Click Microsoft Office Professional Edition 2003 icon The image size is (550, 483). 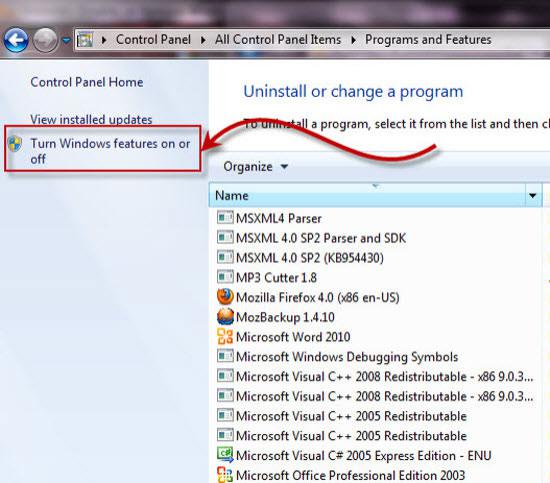(225, 475)
